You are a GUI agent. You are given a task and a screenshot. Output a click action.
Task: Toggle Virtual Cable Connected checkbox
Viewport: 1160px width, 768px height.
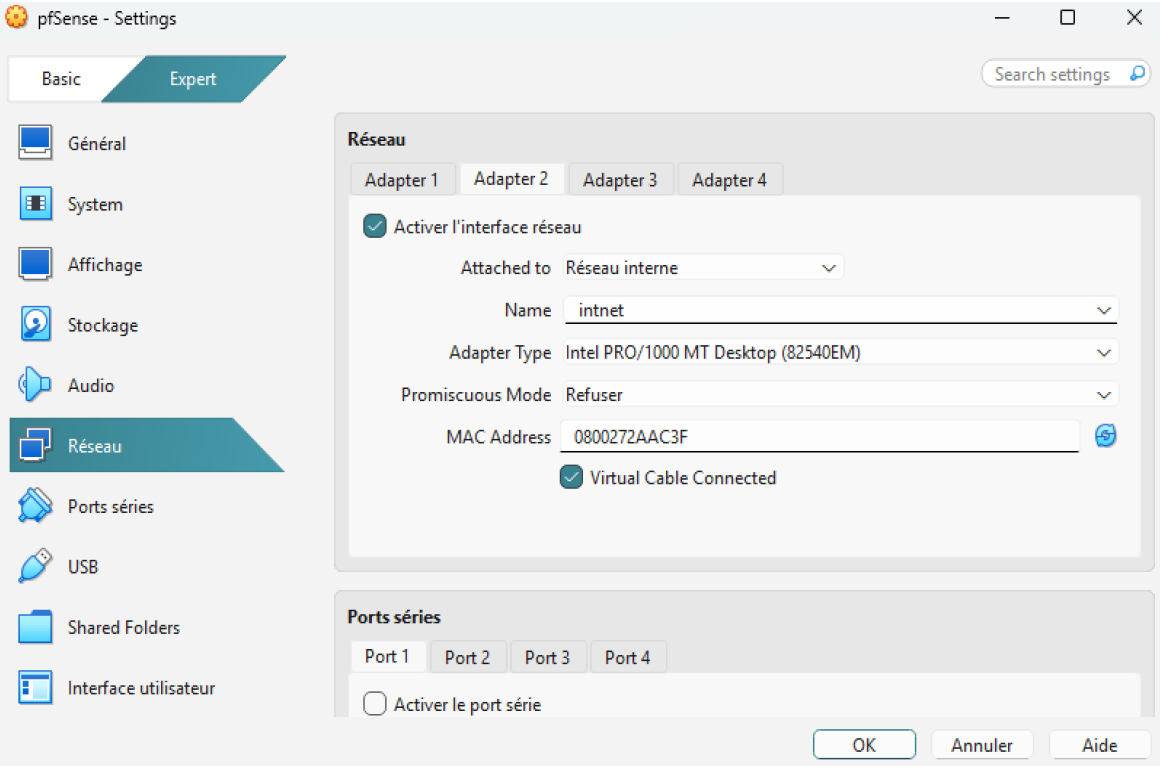click(x=571, y=477)
